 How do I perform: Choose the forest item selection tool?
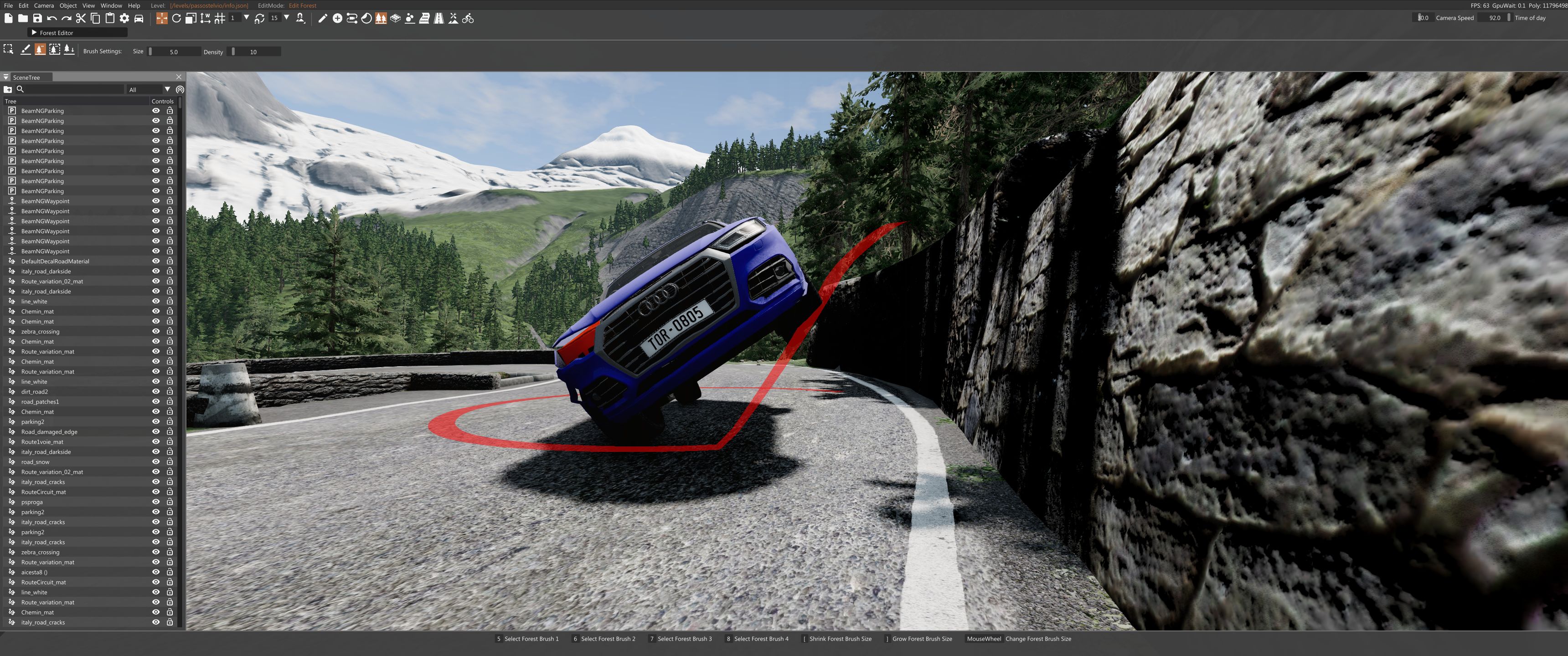pos(9,50)
